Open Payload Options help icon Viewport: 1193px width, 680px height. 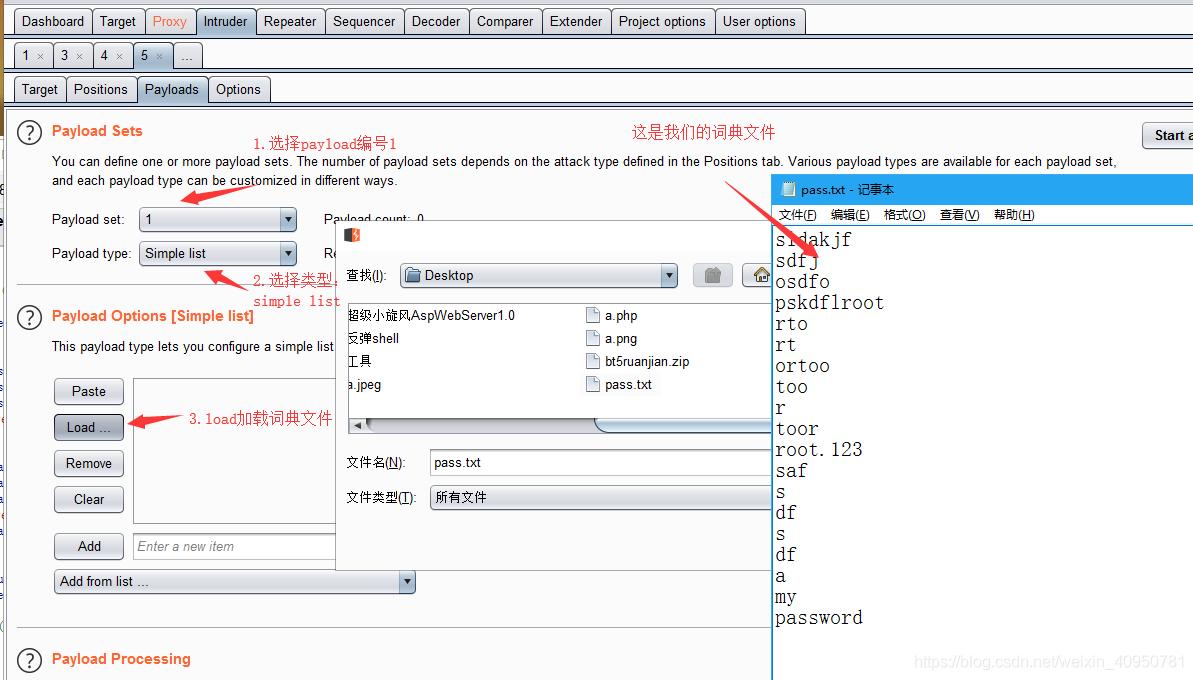(x=29, y=318)
